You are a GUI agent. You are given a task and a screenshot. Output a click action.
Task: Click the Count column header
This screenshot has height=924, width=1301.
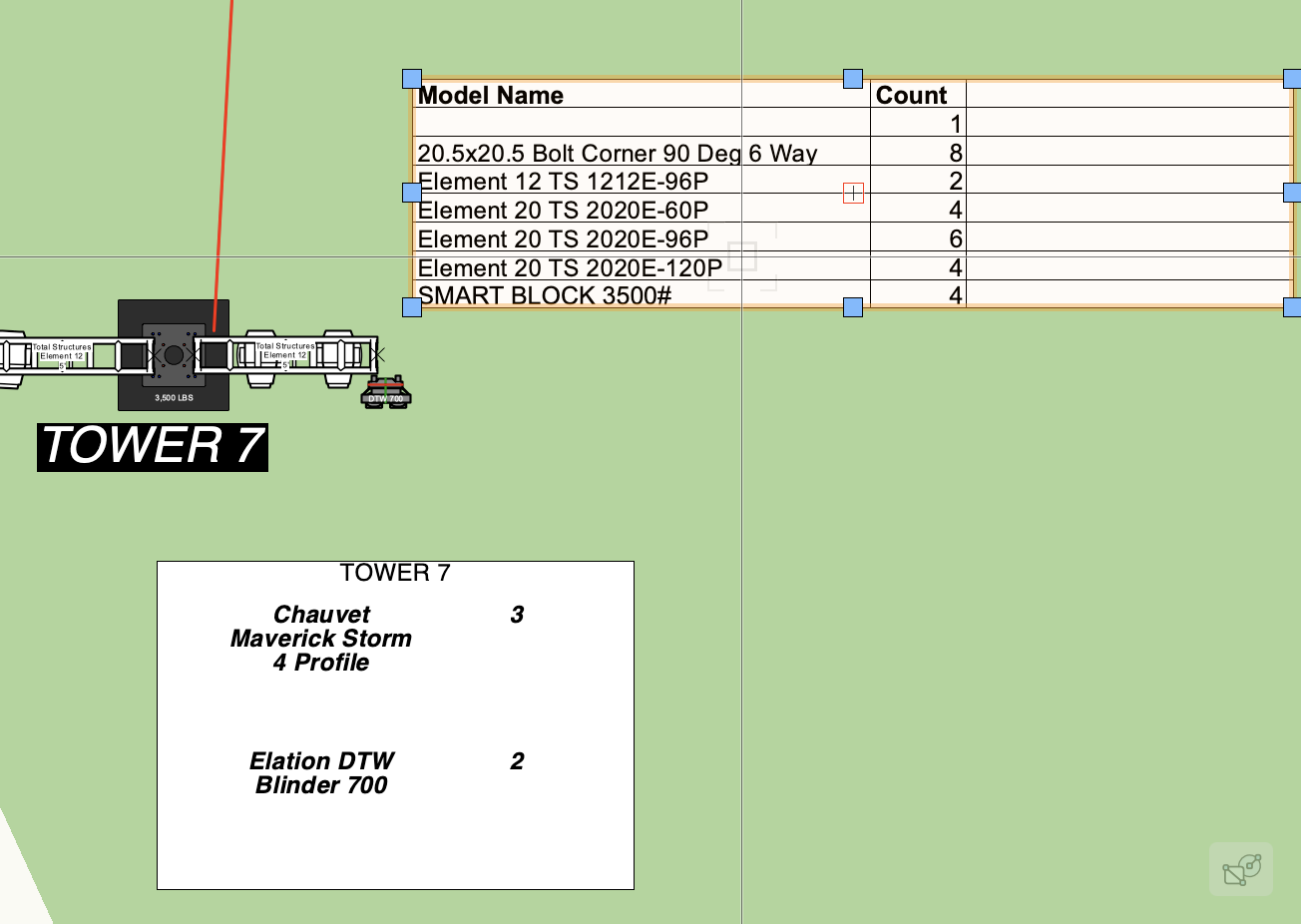coord(911,95)
